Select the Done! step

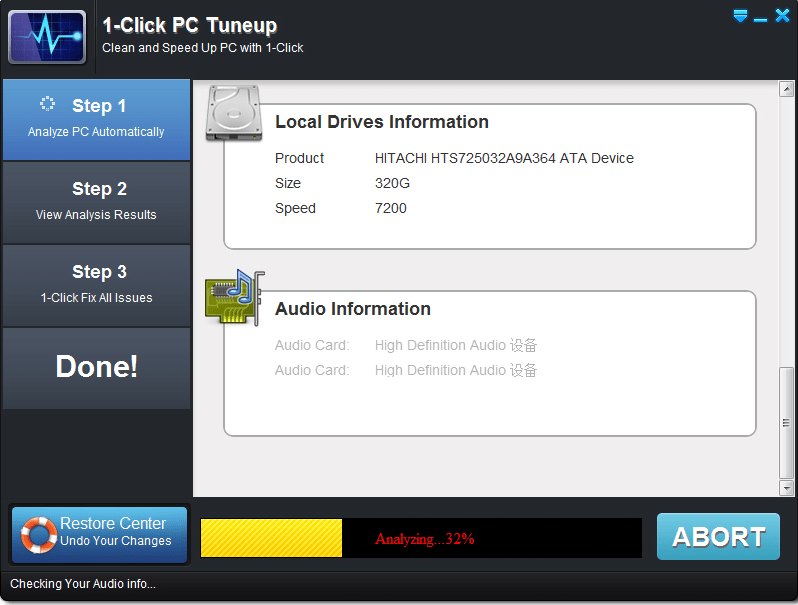[x=96, y=368]
